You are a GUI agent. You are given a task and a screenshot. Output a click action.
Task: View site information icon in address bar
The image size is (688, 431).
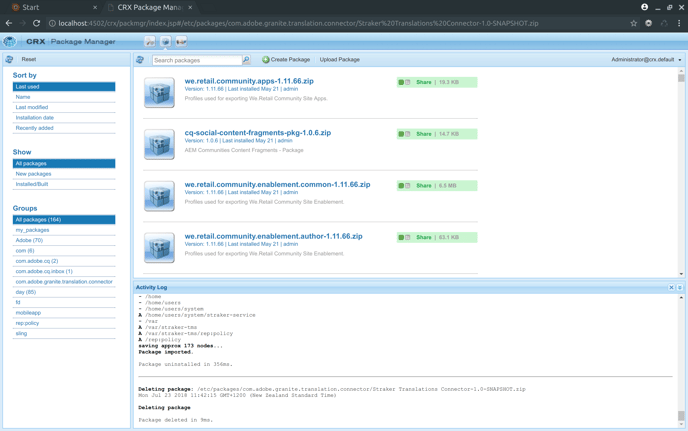pyautogui.click(x=52, y=23)
